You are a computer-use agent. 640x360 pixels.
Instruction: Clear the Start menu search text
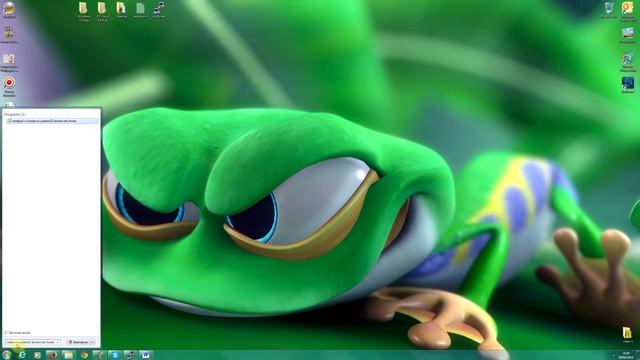58,342
